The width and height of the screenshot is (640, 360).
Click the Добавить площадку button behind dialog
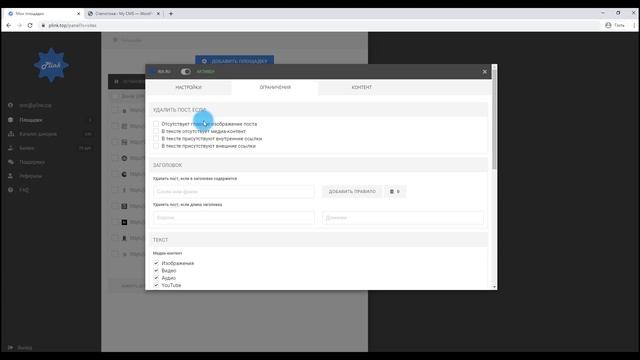[234, 61]
